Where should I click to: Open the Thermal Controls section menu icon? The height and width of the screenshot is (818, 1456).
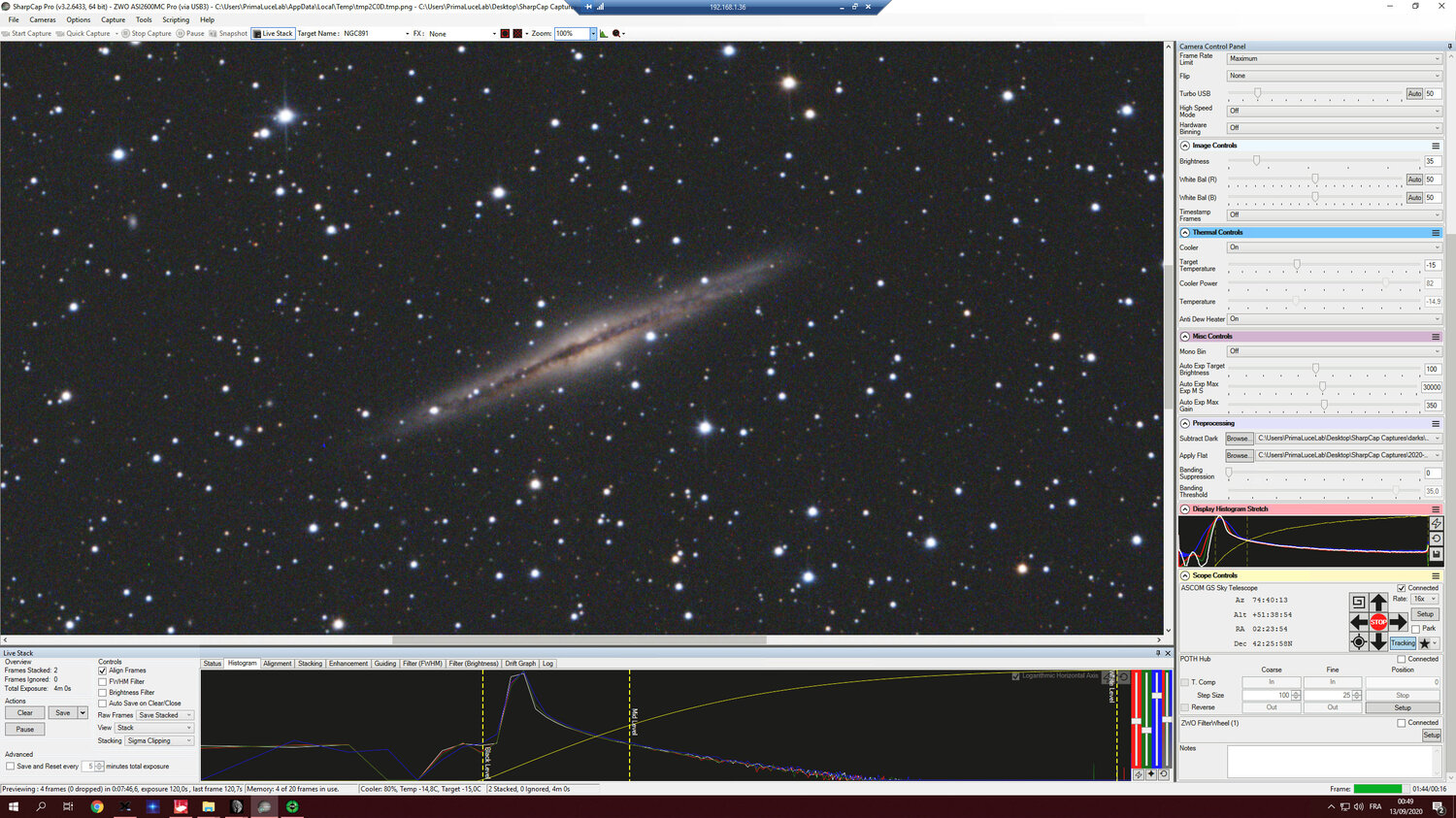[1436, 233]
